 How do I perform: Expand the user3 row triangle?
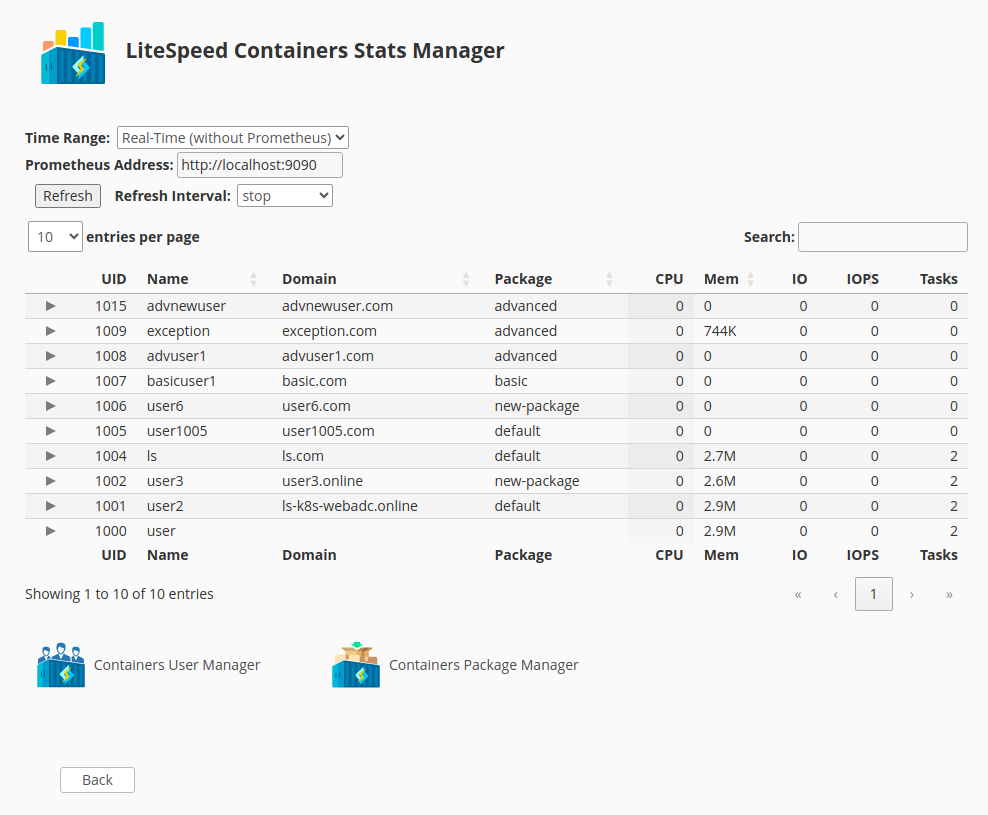[51, 481]
